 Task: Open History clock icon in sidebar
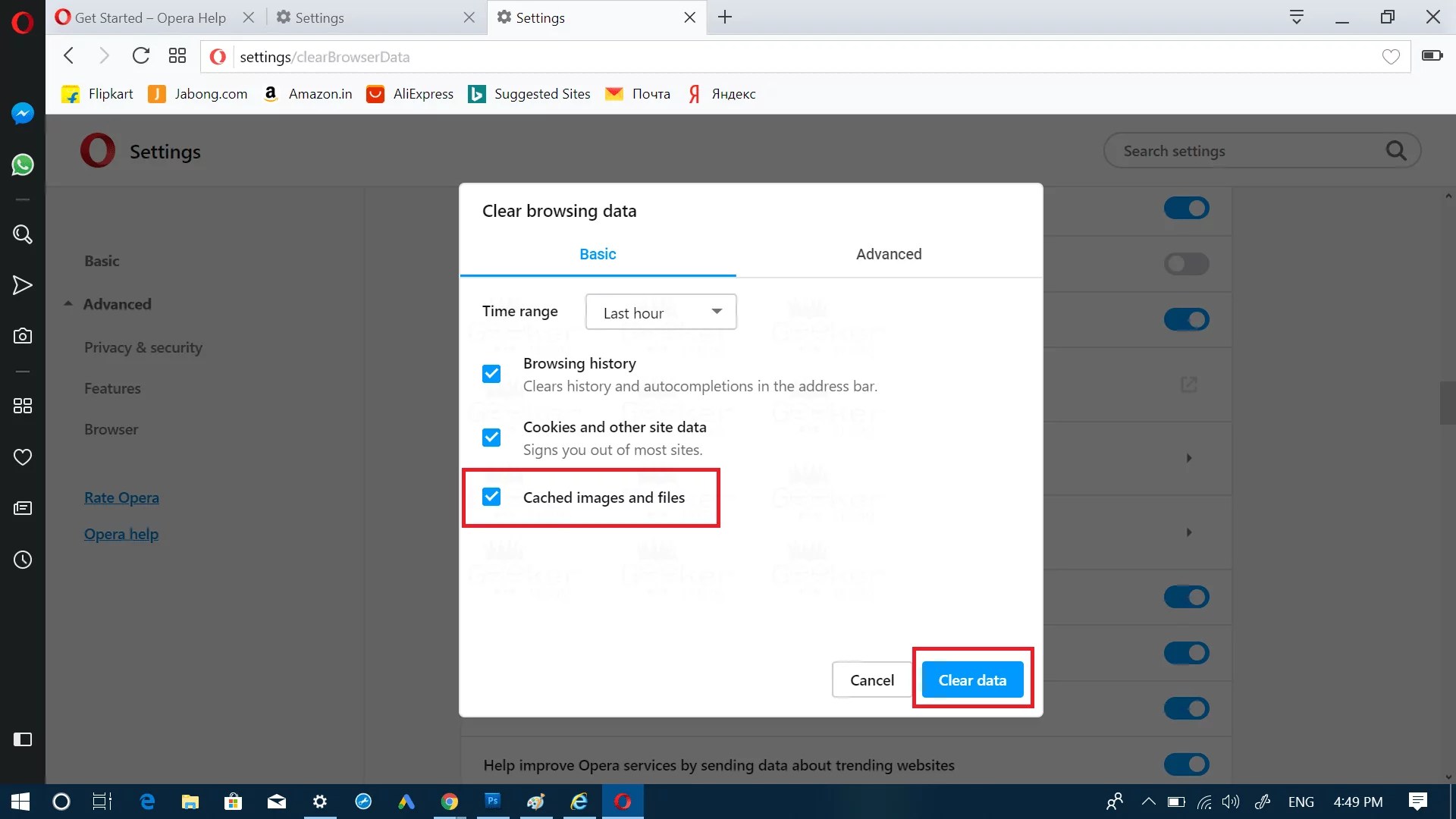(23, 560)
